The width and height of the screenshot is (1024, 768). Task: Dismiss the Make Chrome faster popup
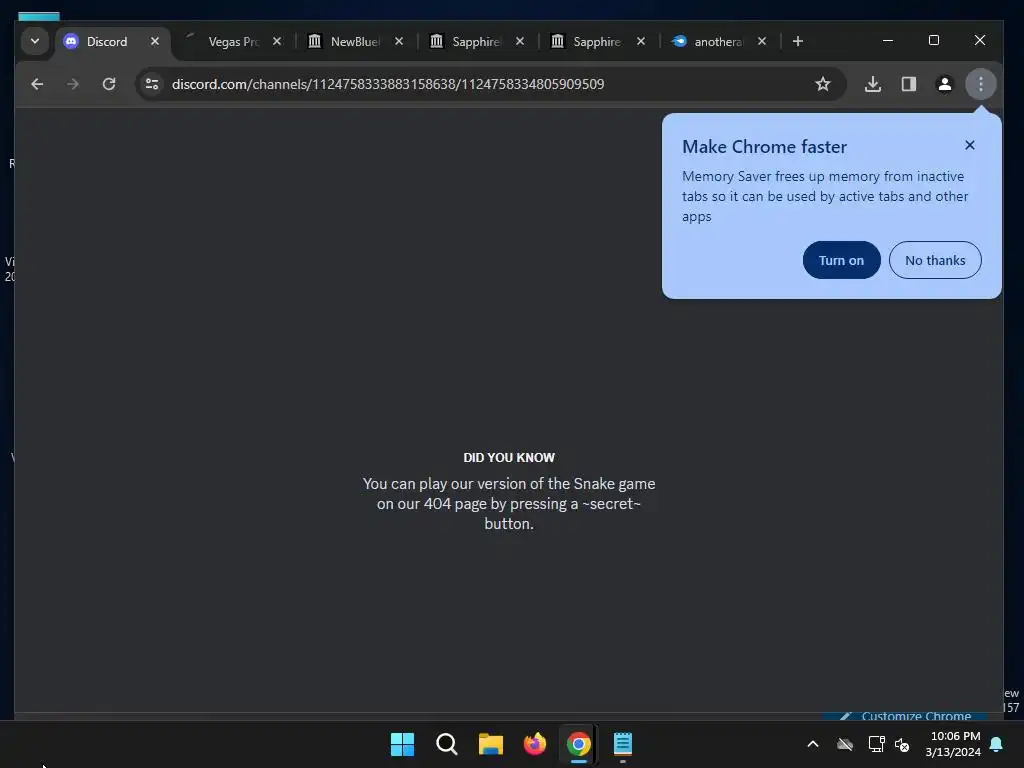970,145
